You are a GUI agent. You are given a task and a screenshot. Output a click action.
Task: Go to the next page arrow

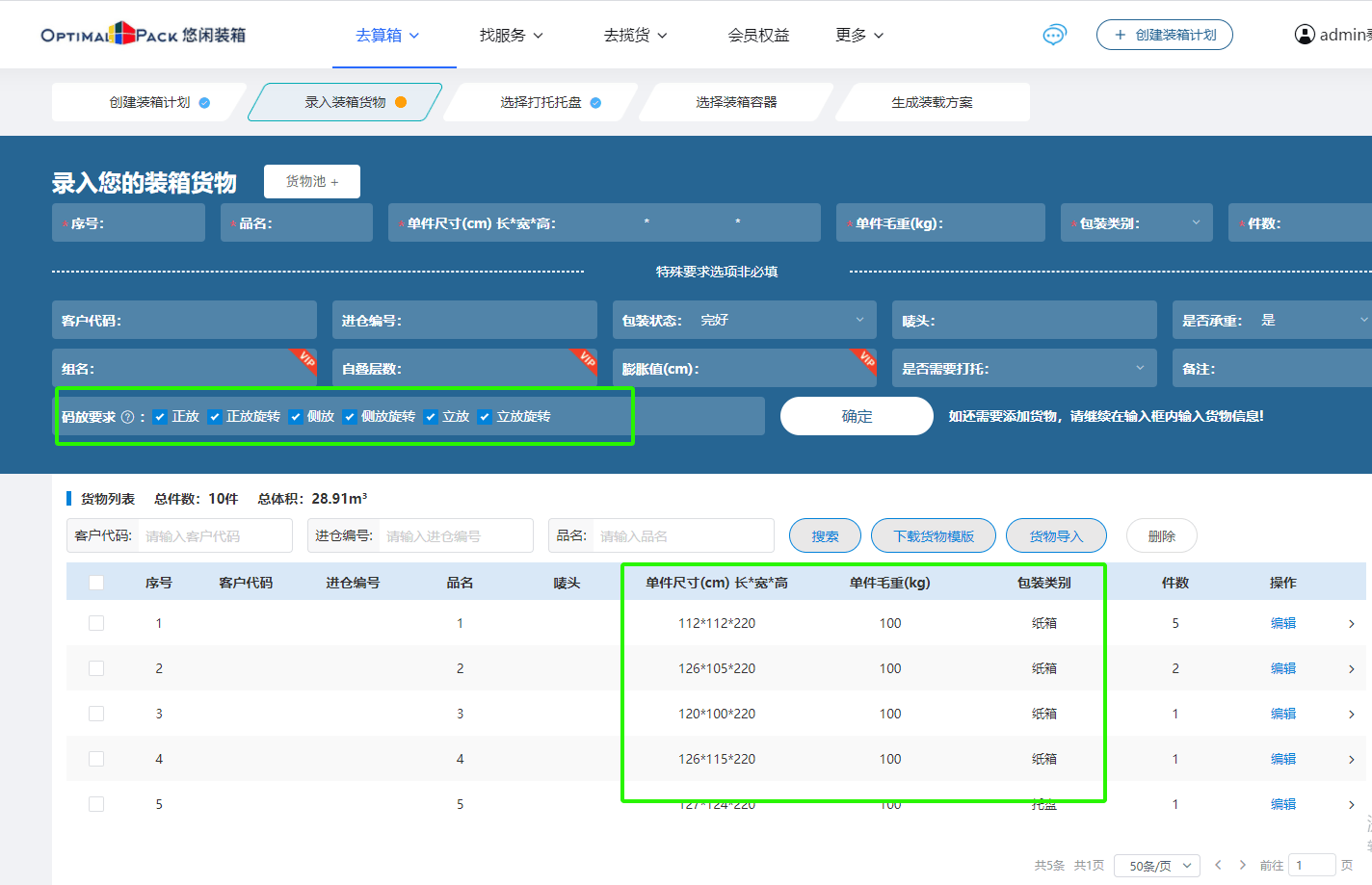click(1243, 865)
